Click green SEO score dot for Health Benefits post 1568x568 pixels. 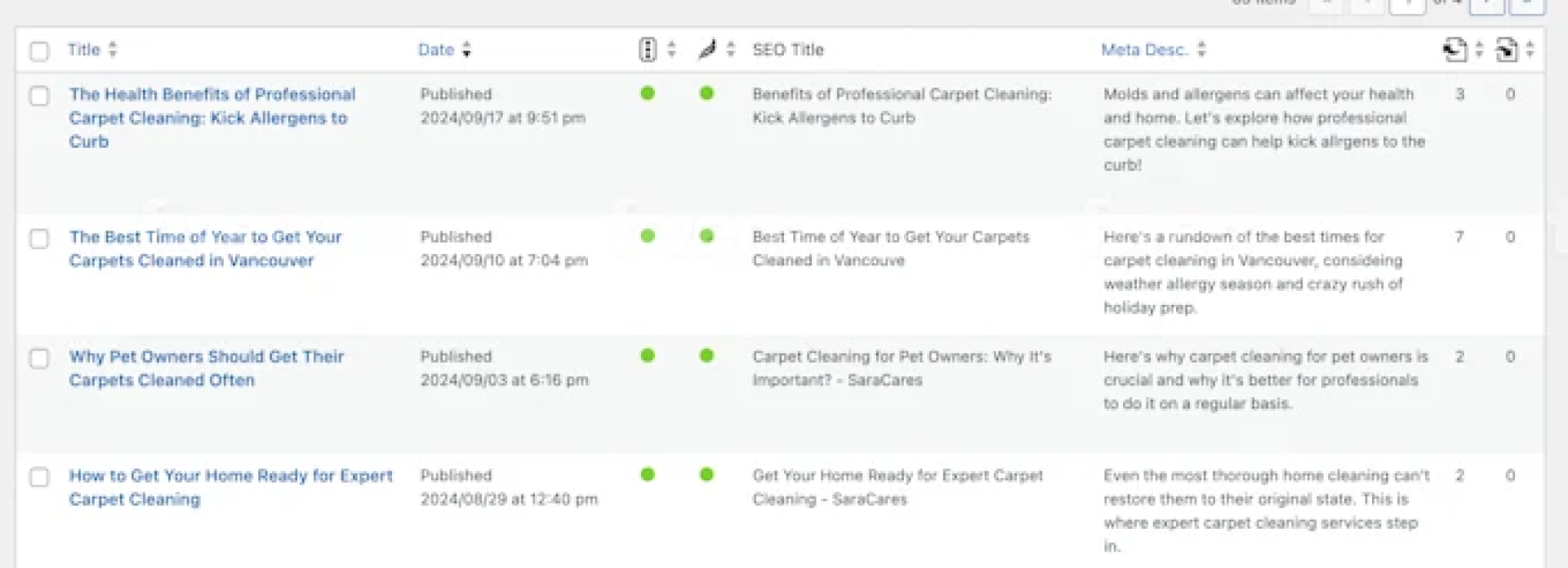click(x=648, y=93)
